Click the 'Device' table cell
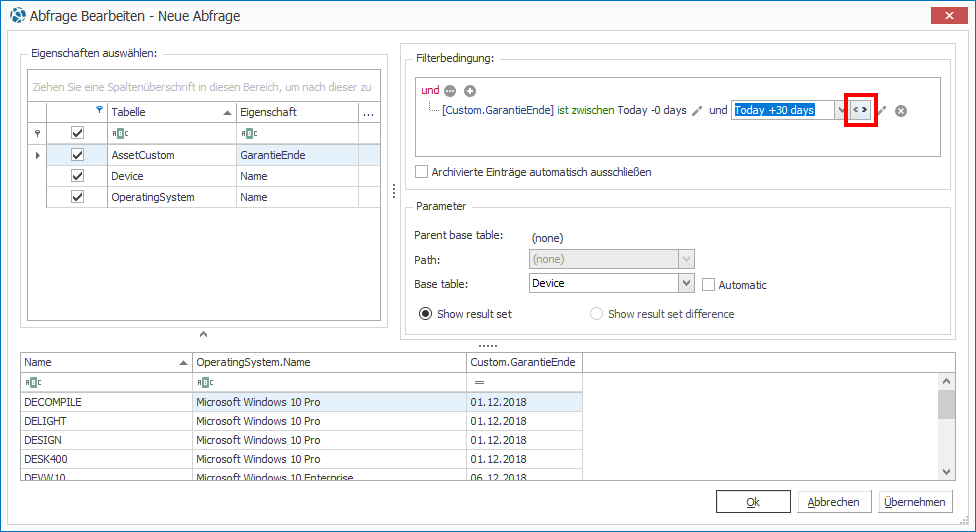 pyautogui.click(x=172, y=176)
